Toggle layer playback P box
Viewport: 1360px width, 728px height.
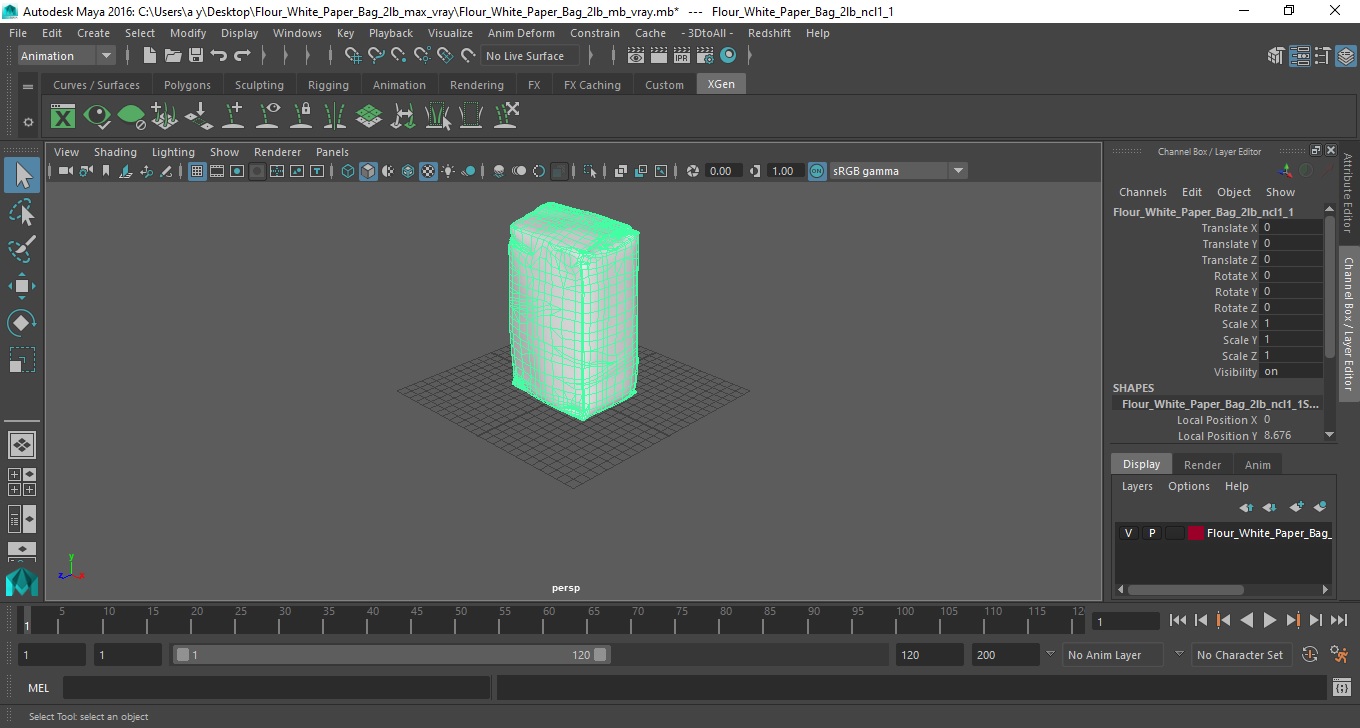tap(1151, 533)
